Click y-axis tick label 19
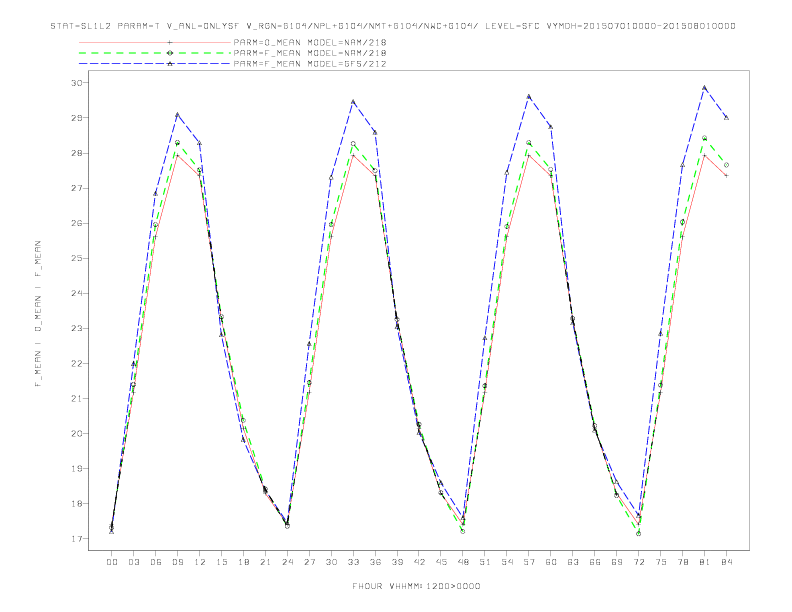The height and width of the screenshot is (612, 792). pyautogui.click(x=77, y=469)
